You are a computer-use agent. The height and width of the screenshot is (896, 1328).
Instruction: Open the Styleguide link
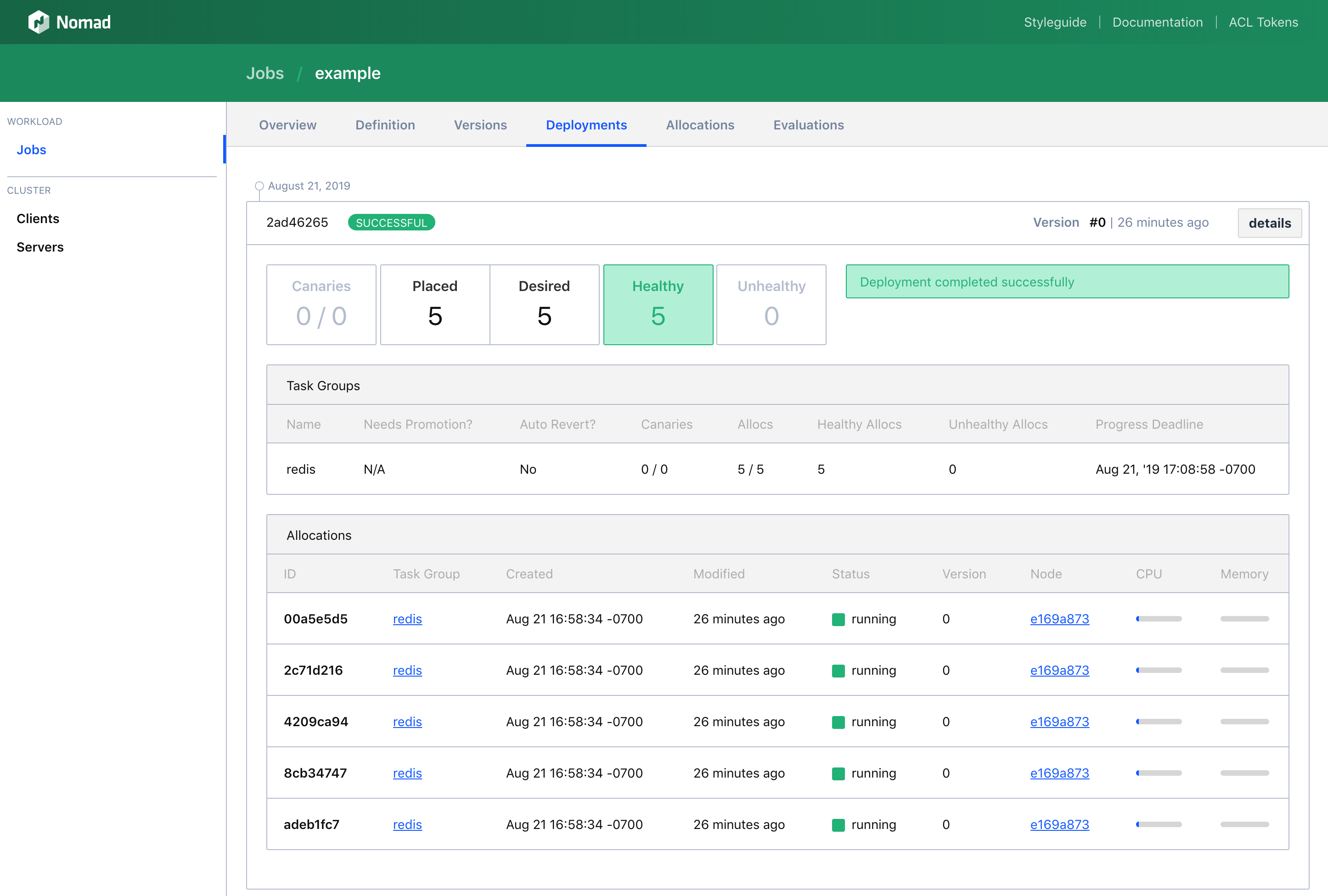[1055, 22]
